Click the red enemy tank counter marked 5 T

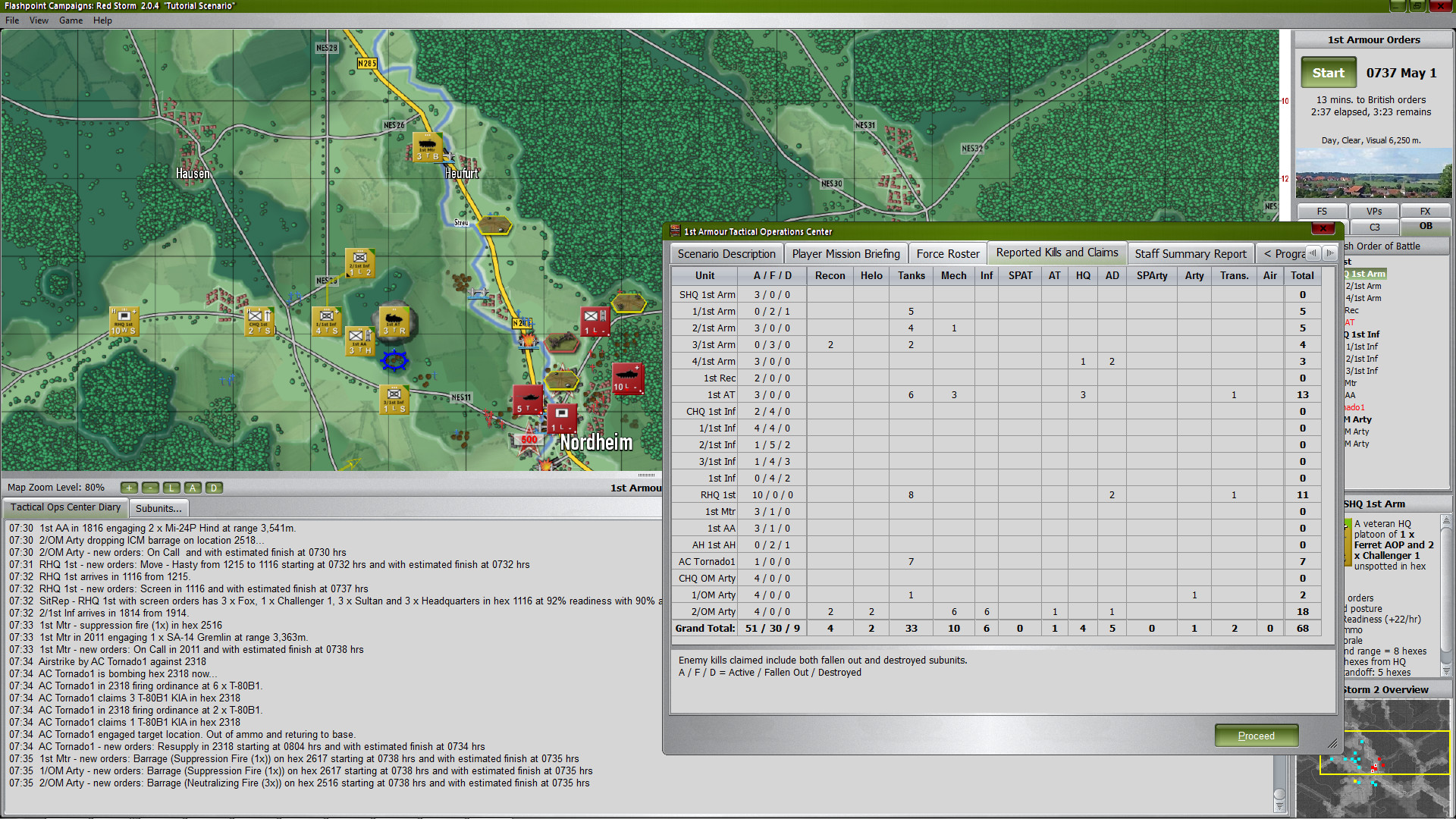point(528,399)
